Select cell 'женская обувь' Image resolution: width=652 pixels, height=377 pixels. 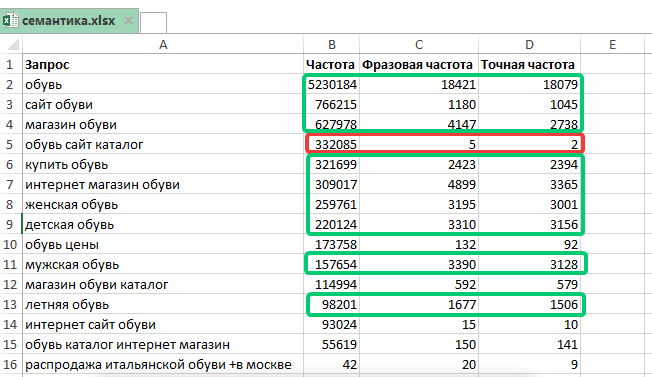(x=163, y=205)
